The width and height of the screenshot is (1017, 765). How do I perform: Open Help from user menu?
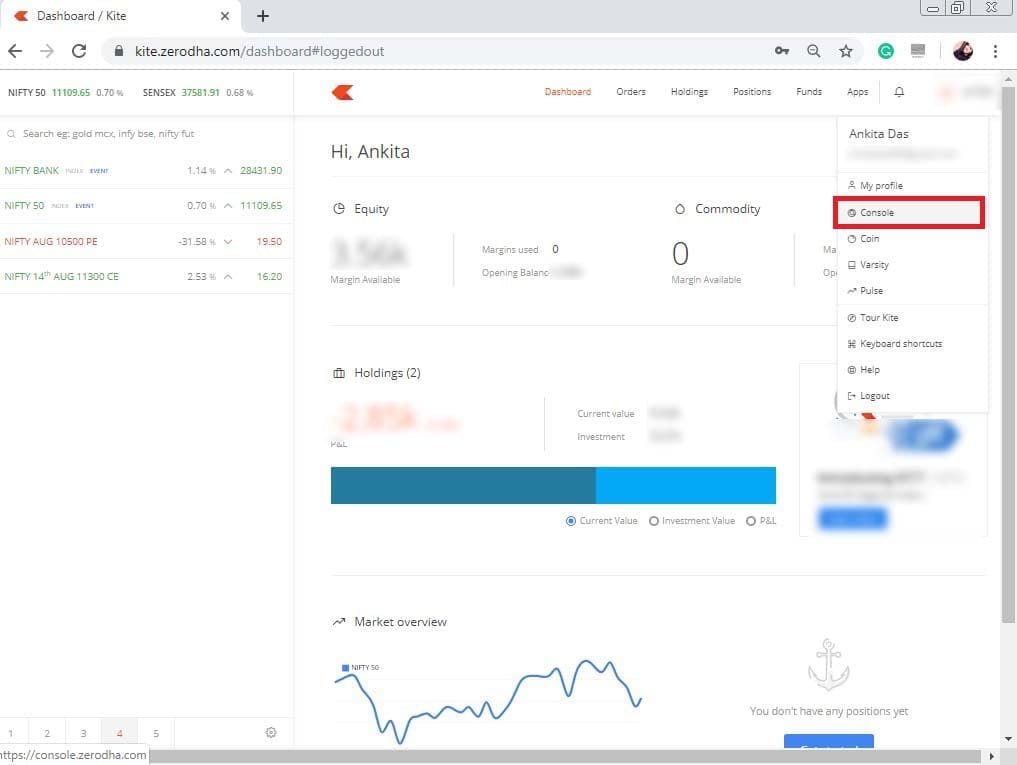click(912, 370)
